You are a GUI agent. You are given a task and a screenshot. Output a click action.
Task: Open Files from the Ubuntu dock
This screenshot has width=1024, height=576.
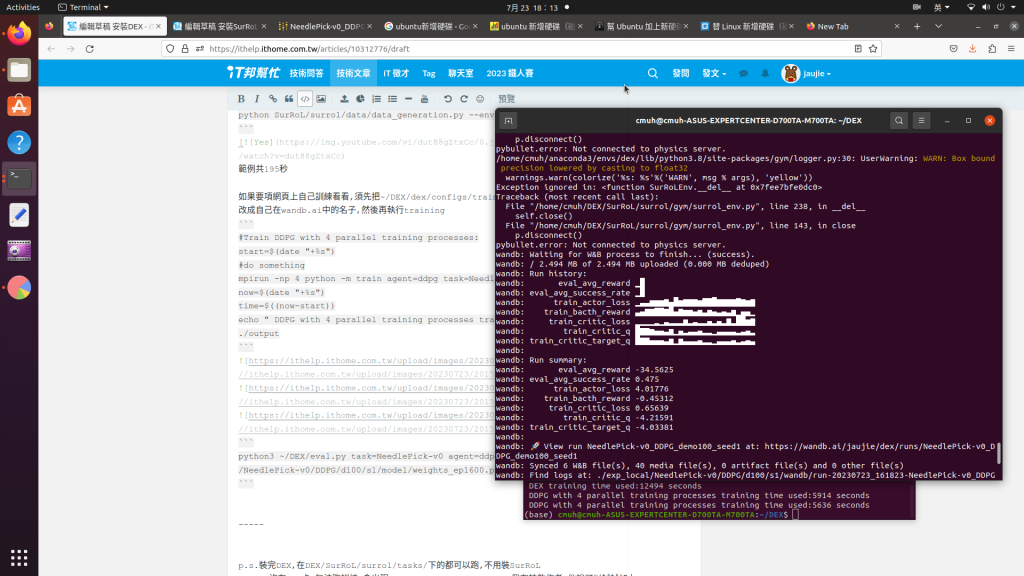(19, 70)
